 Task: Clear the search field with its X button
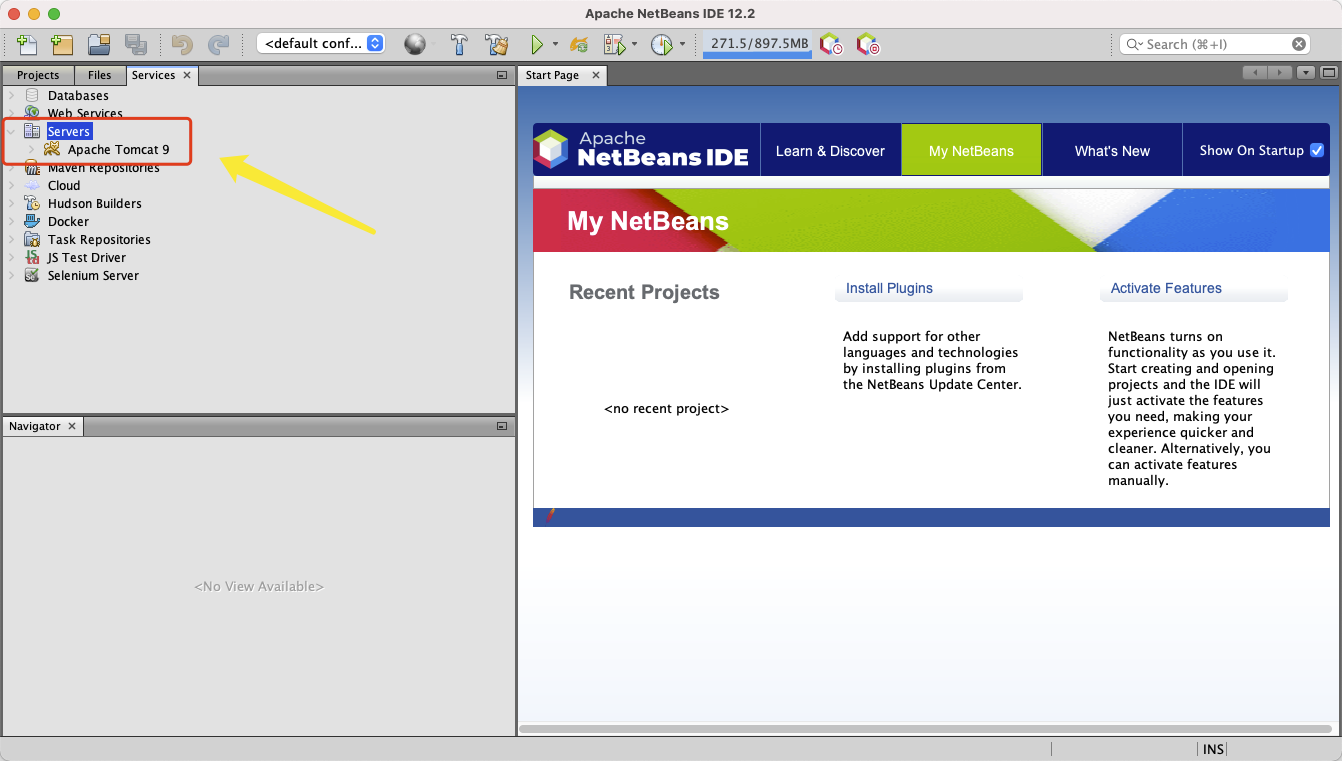[1299, 44]
